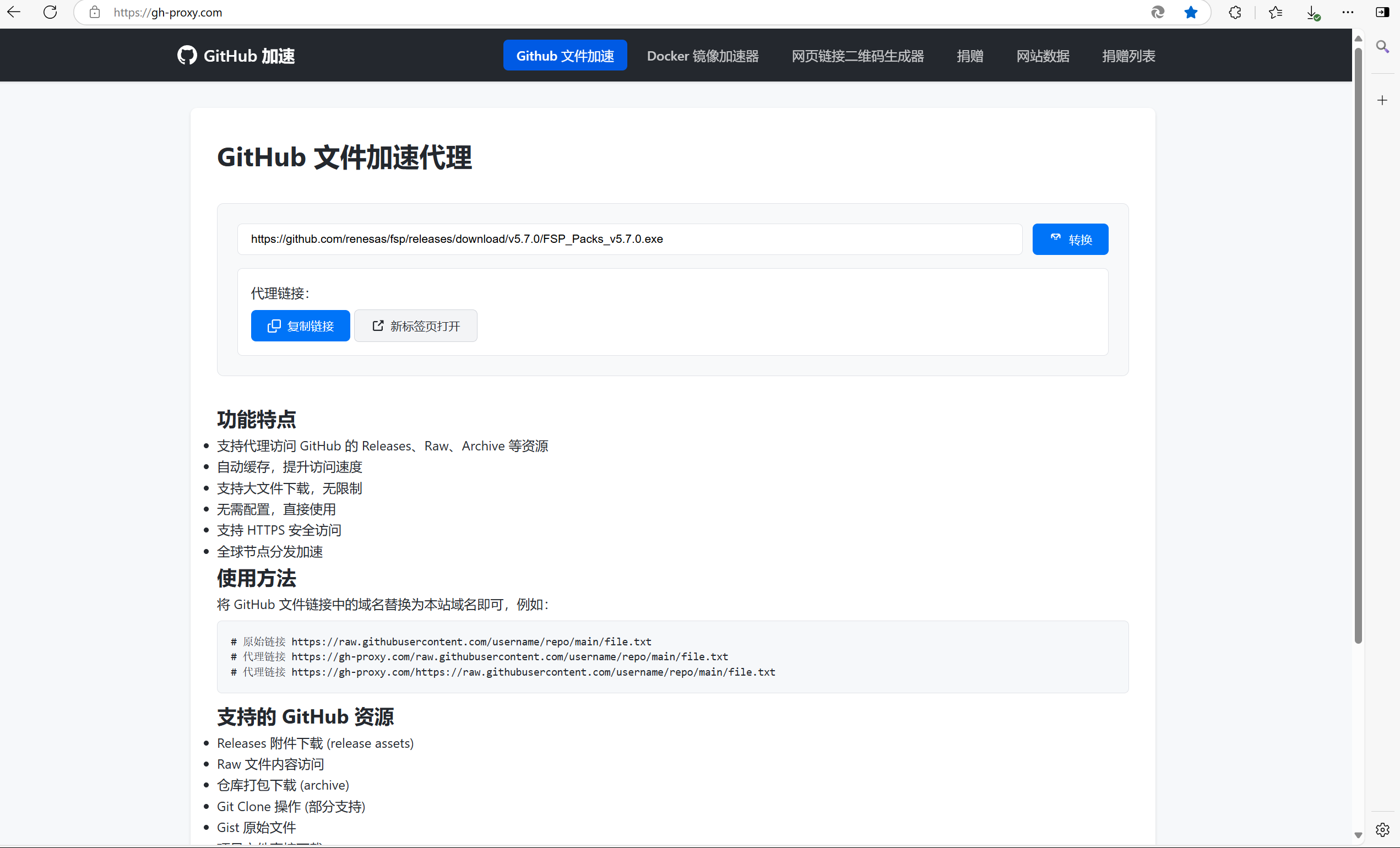The height and width of the screenshot is (848, 1400).
Task: Select the Github 文件加速 tab
Action: pyautogui.click(x=565, y=55)
